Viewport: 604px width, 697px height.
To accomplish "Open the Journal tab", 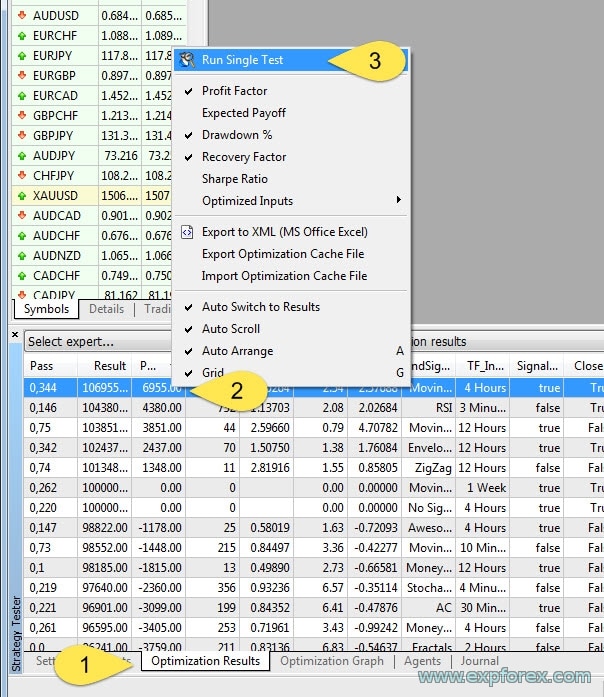I will coord(480,661).
